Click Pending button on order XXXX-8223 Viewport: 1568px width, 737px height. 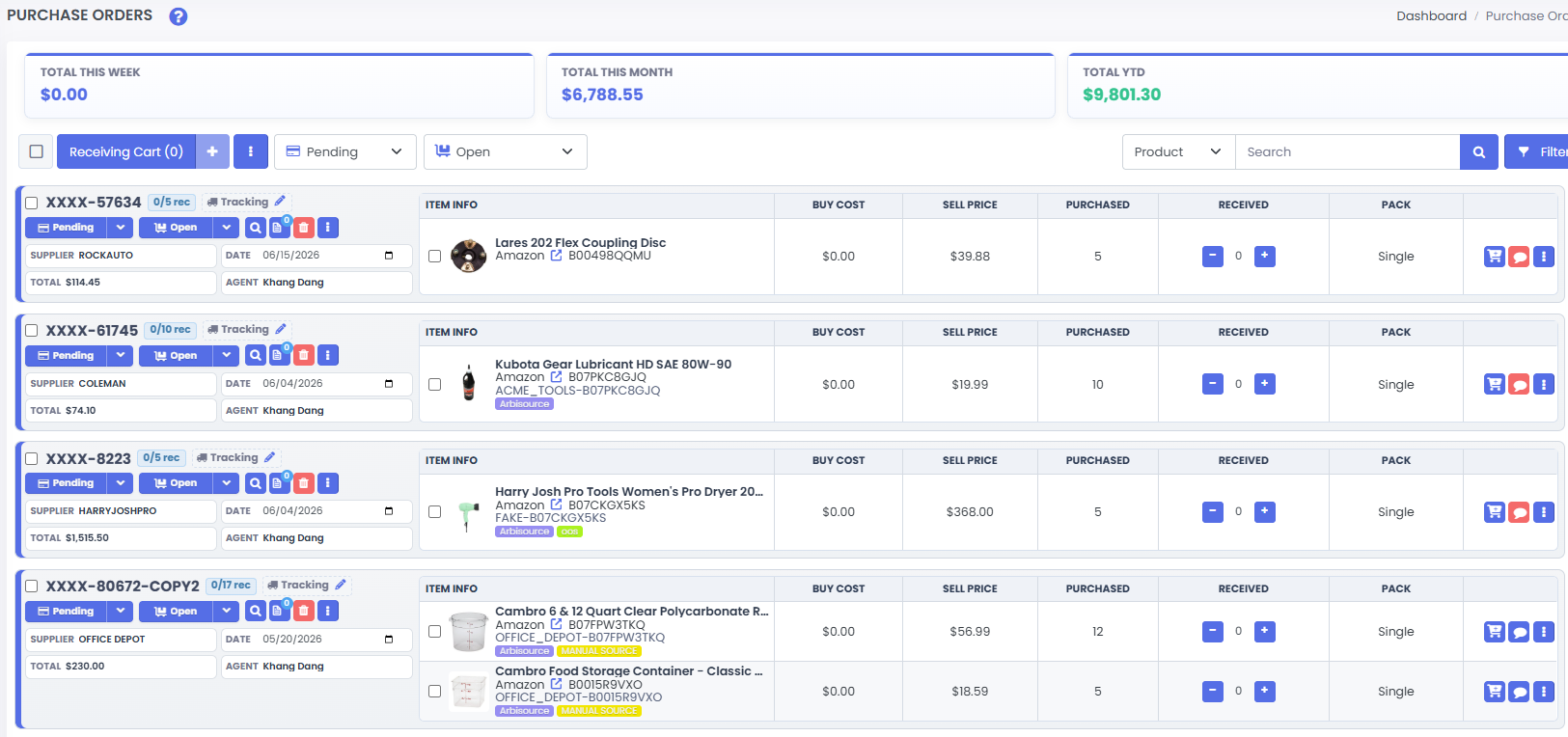pos(66,483)
